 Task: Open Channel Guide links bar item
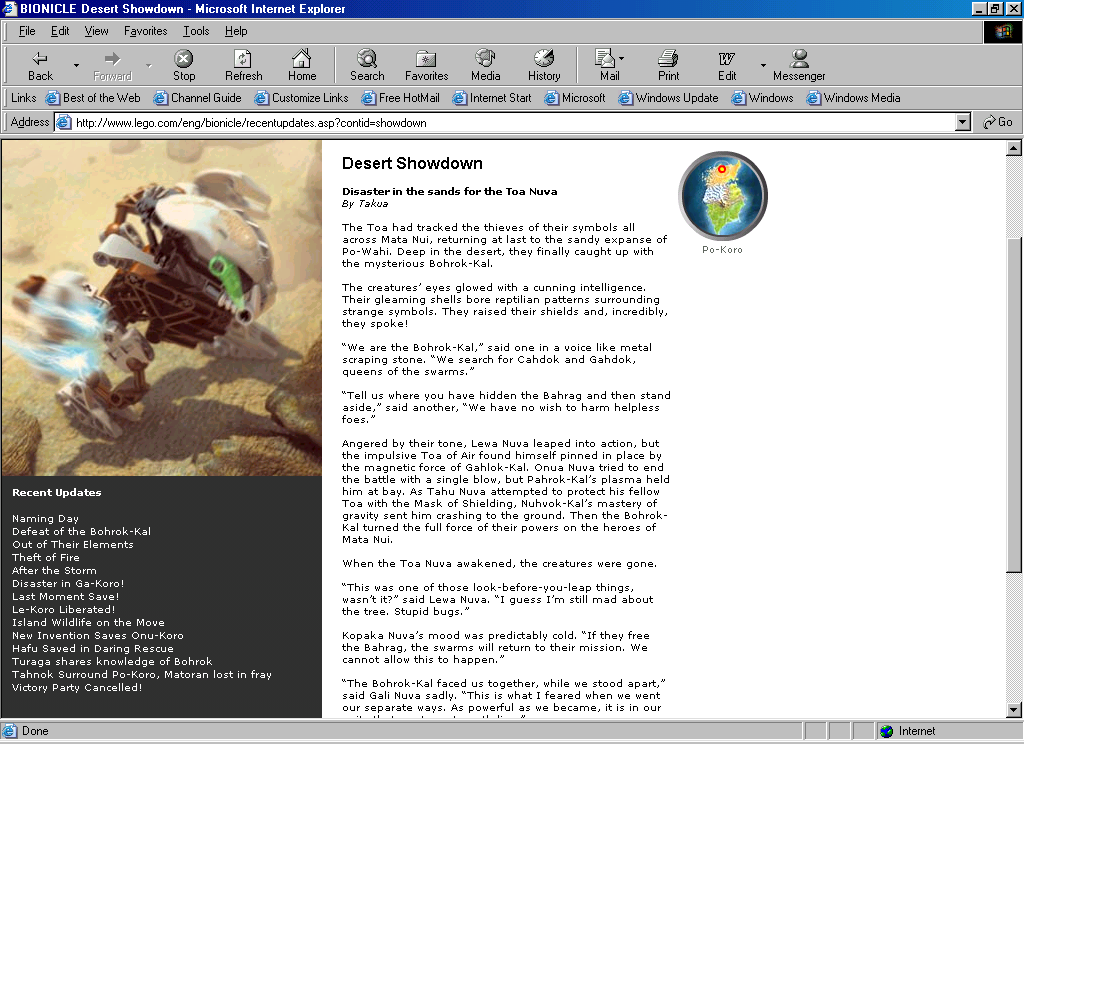198,98
